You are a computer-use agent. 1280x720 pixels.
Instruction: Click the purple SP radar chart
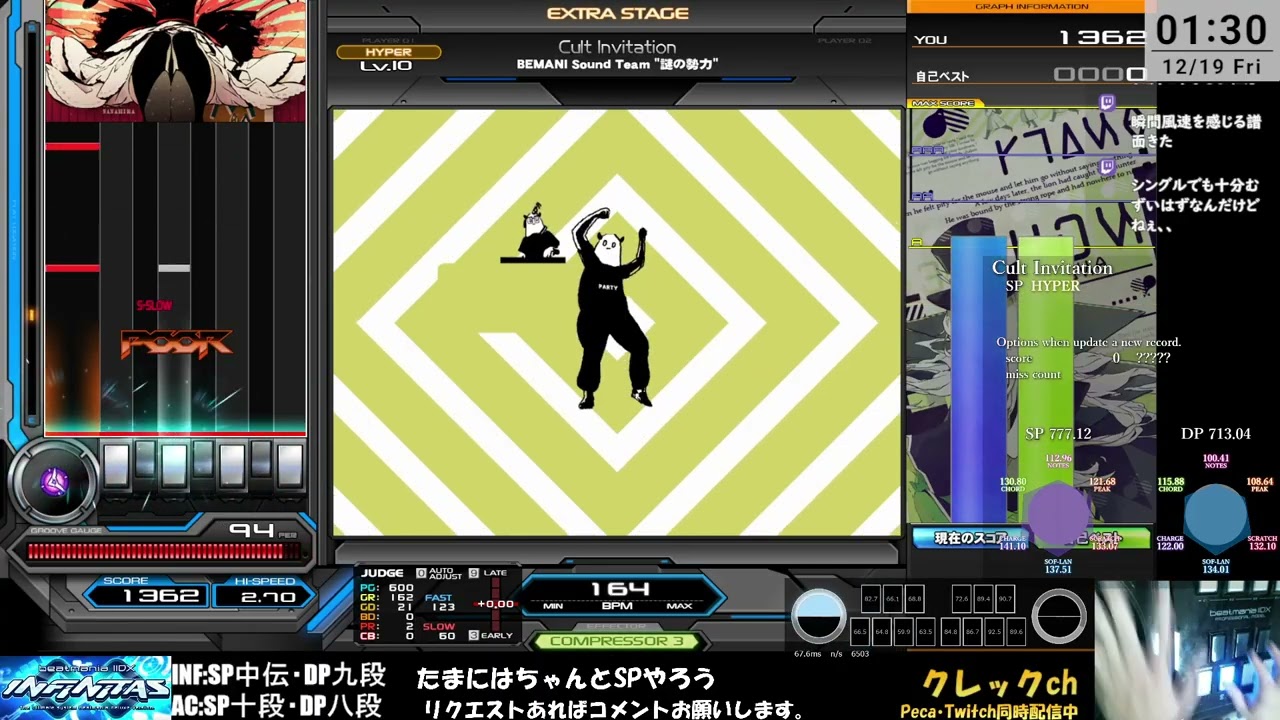[1058, 517]
